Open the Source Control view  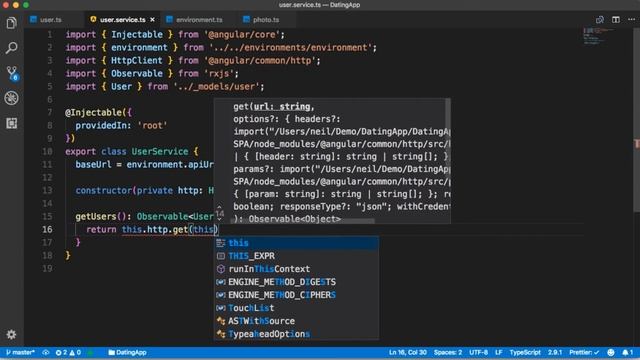[12, 73]
